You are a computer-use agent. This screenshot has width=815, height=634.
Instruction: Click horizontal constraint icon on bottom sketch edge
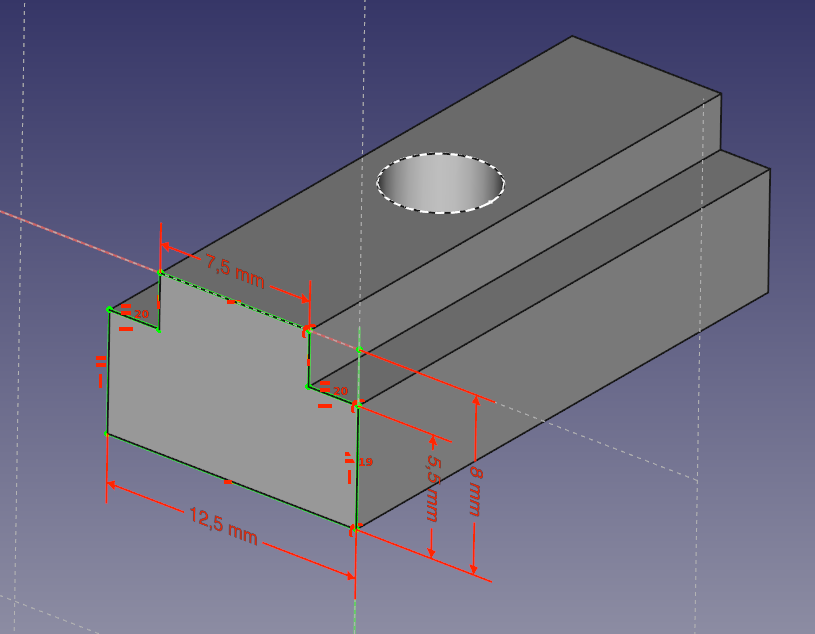click(228, 482)
